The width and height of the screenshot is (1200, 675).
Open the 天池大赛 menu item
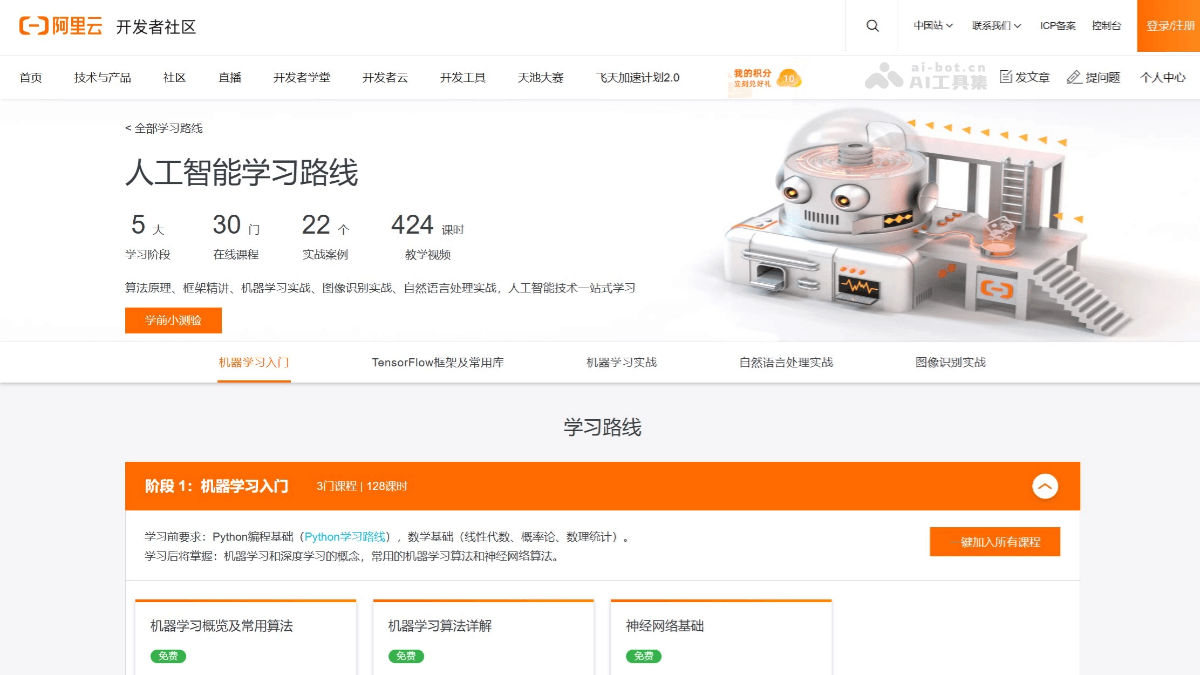[541, 76]
